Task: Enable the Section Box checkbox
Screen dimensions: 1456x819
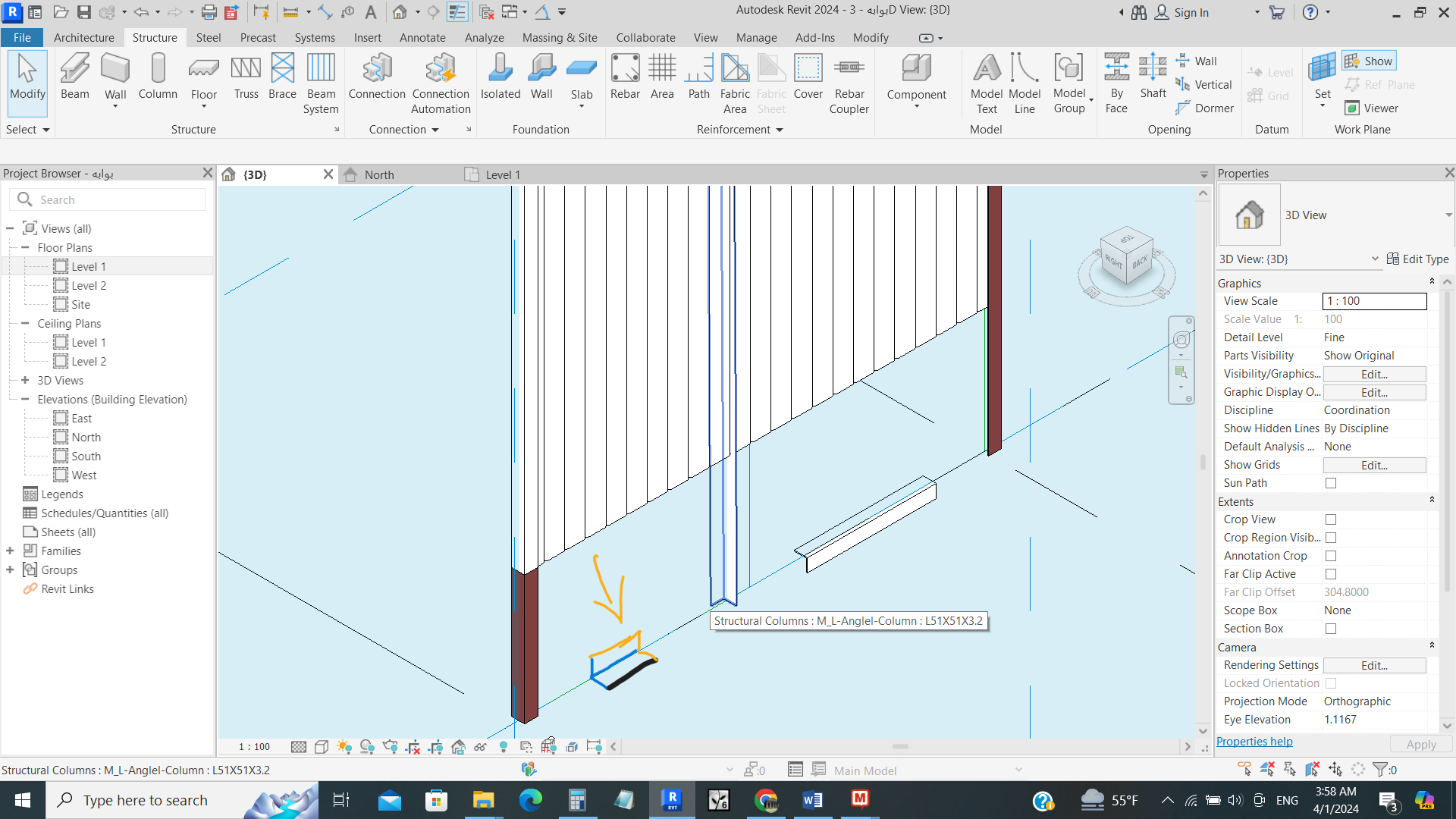Action: pos(1331,629)
